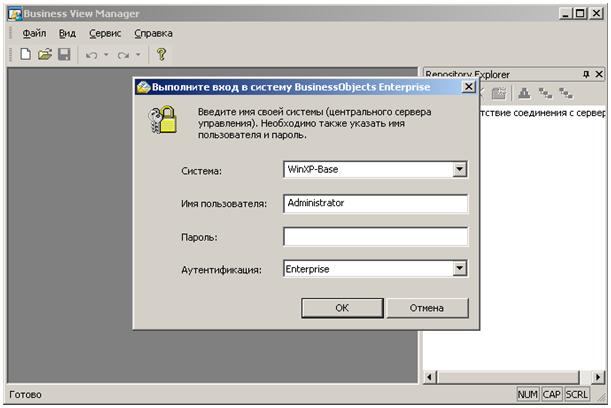Image resolution: width=611 pixels, height=408 pixels.
Task: Click the Repository Explorer folder icon
Action: coord(498,93)
